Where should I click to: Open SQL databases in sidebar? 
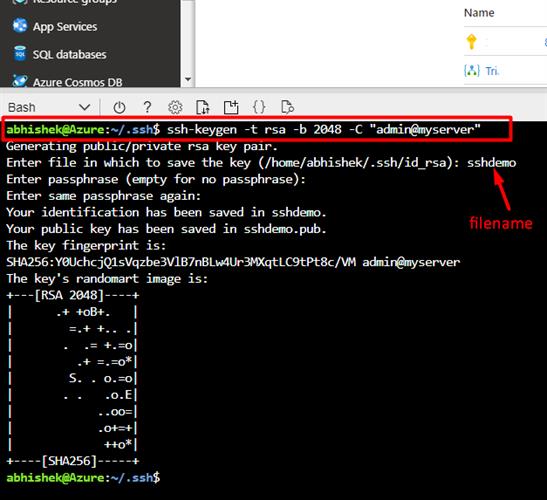click(69, 54)
